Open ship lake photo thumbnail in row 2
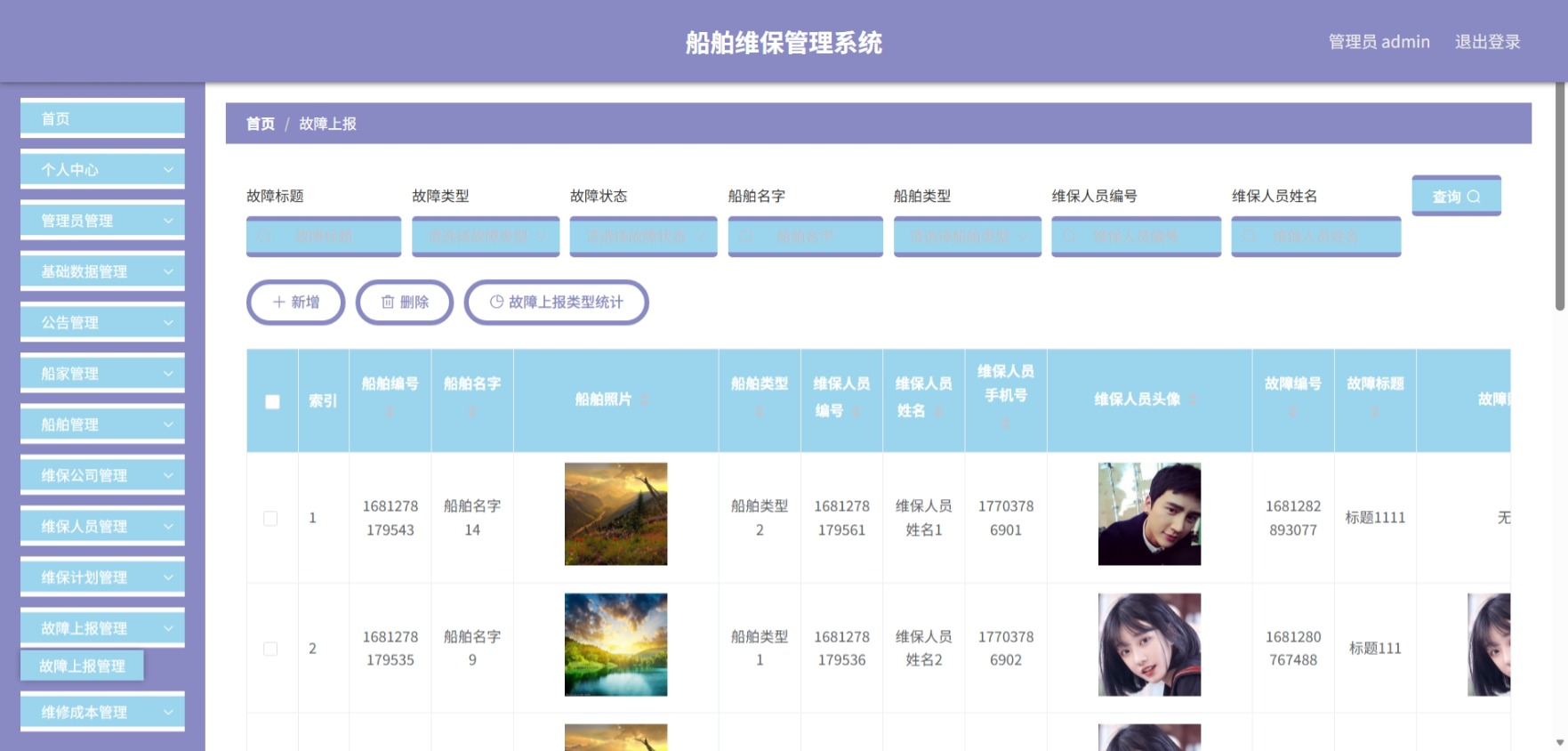1568x751 pixels. coord(615,644)
